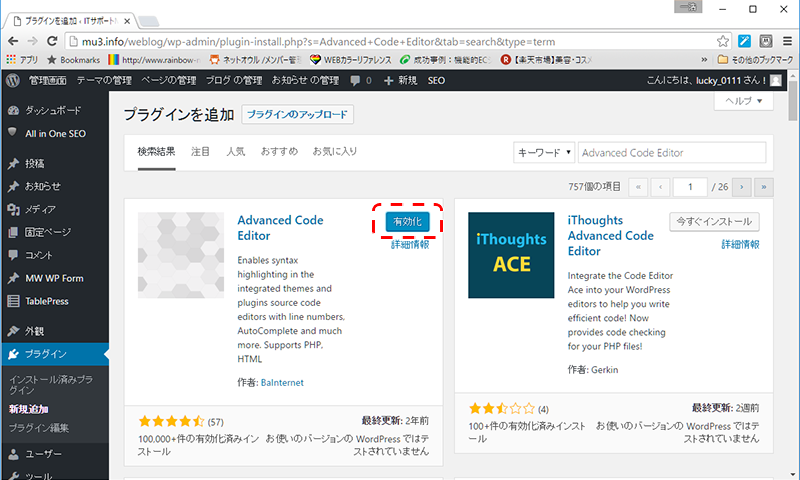The image size is (800, 480).
Task: Open 新規 menu in the admin bar
Action: [401, 81]
